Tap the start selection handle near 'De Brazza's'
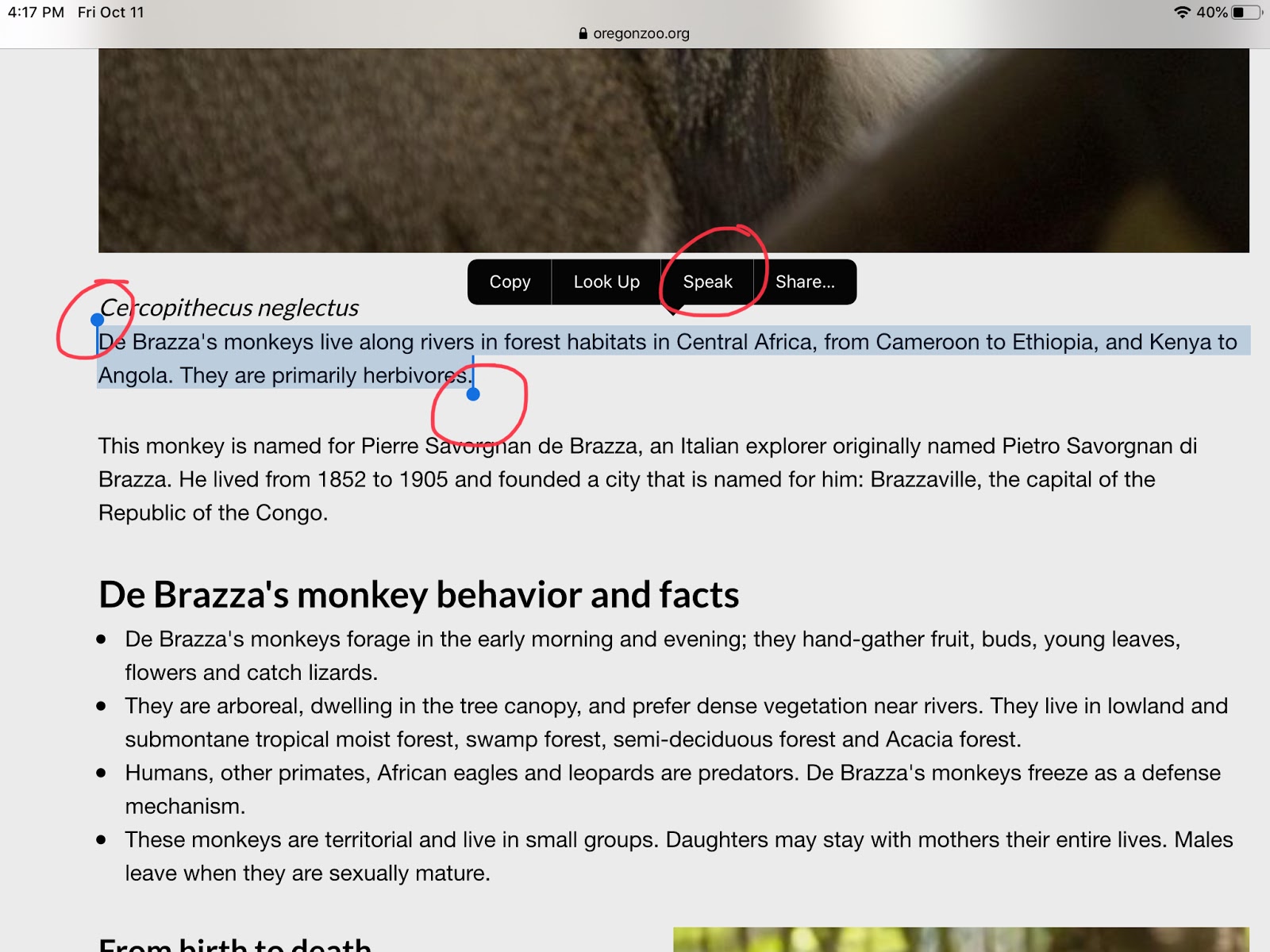1270x952 pixels. coord(97,320)
